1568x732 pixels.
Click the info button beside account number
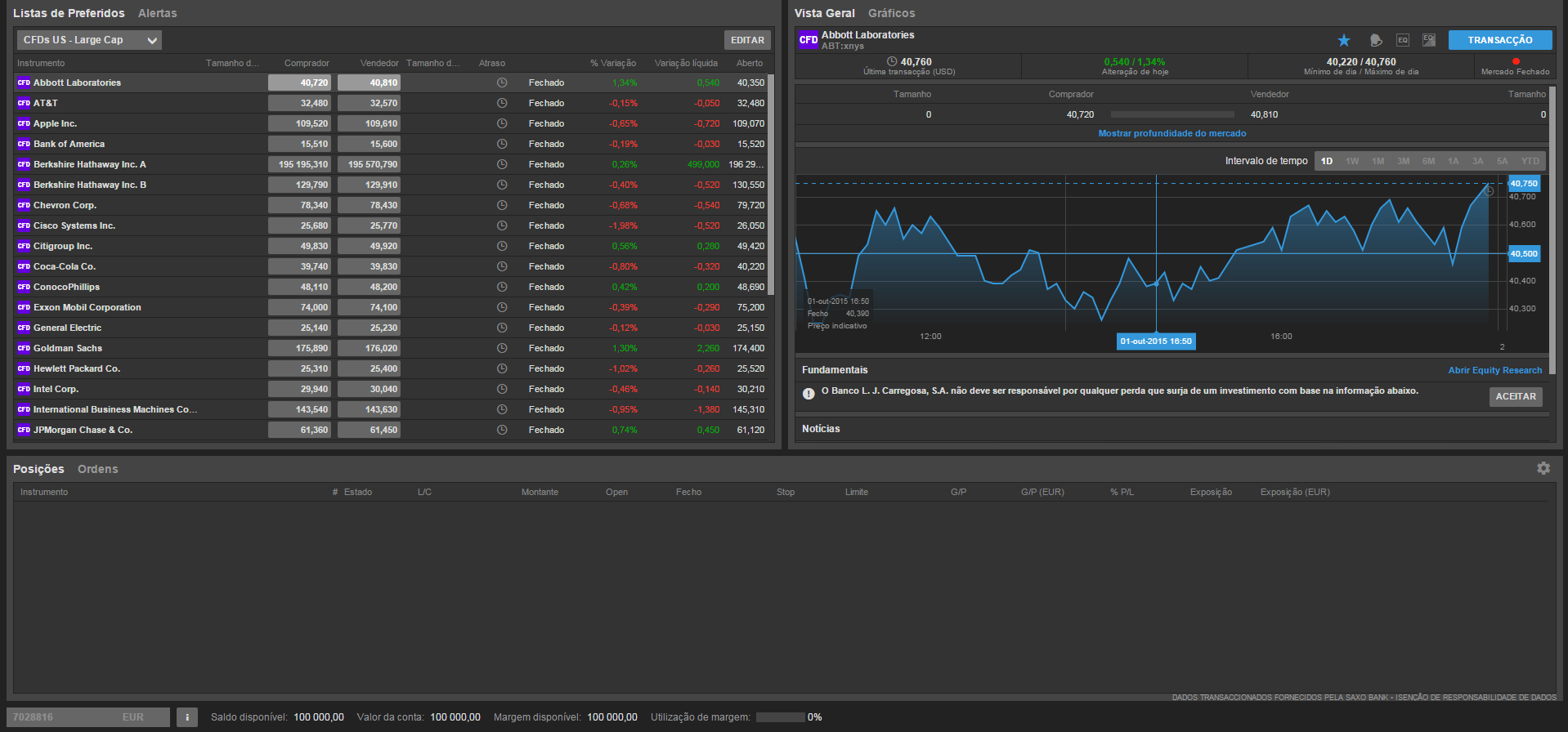pyautogui.click(x=187, y=717)
